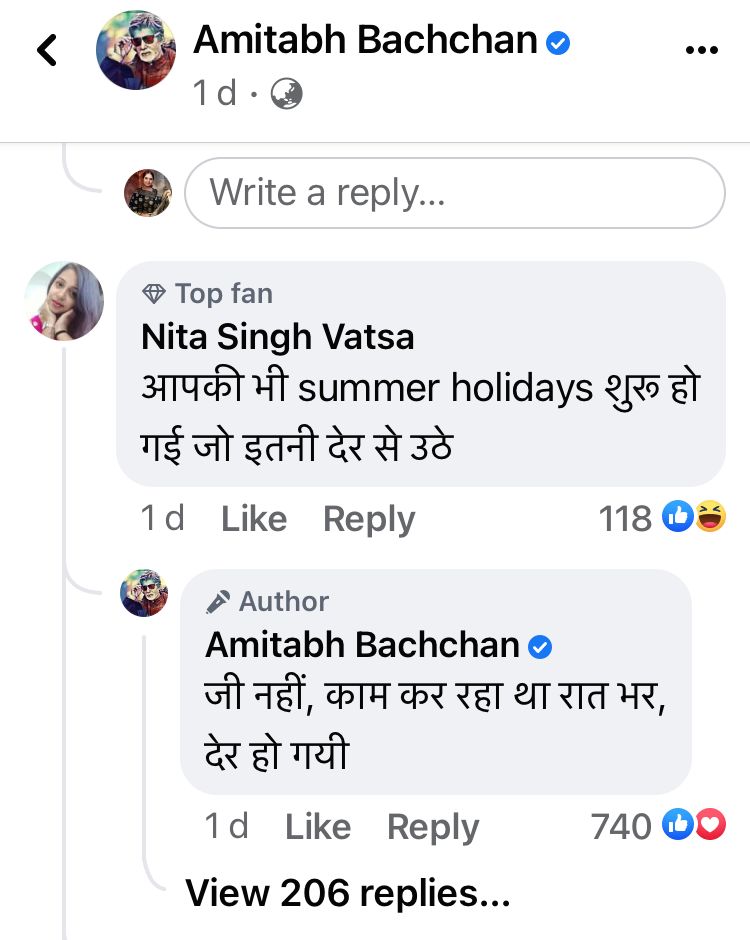Expand View 206 replies

click(x=347, y=892)
